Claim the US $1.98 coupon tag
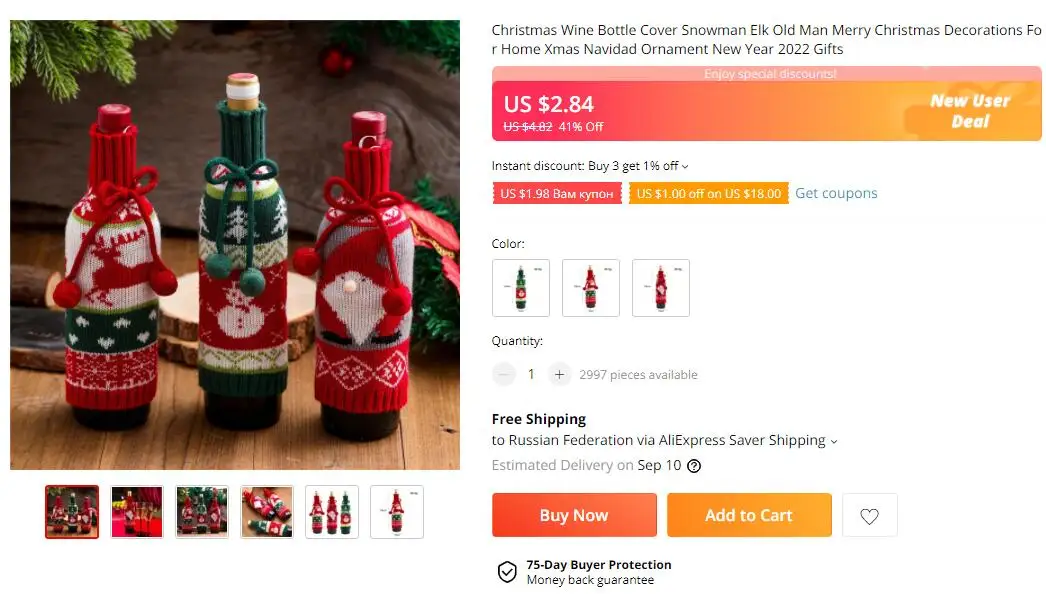The height and width of the screenshot is (594, 1046). [556, 193]
